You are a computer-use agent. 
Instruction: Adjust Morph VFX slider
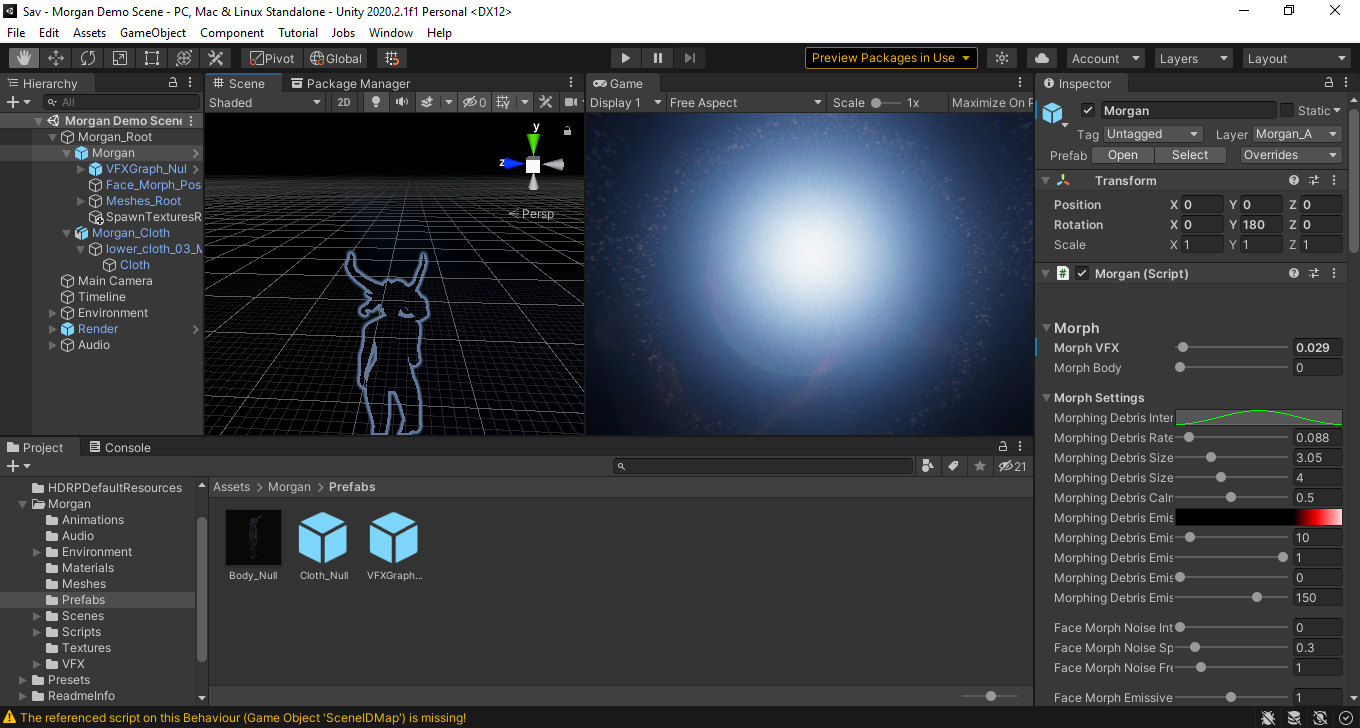point(1233,348)
